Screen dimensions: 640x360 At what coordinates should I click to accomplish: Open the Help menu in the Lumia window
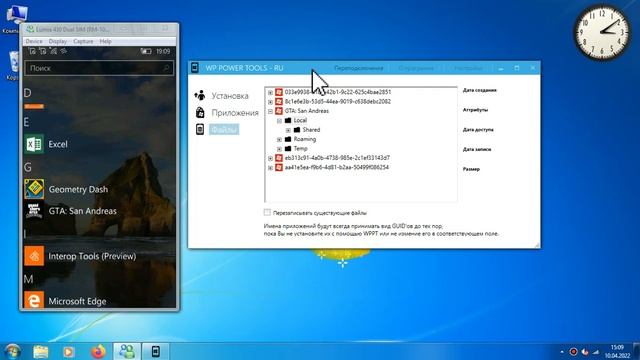[105, 42]
